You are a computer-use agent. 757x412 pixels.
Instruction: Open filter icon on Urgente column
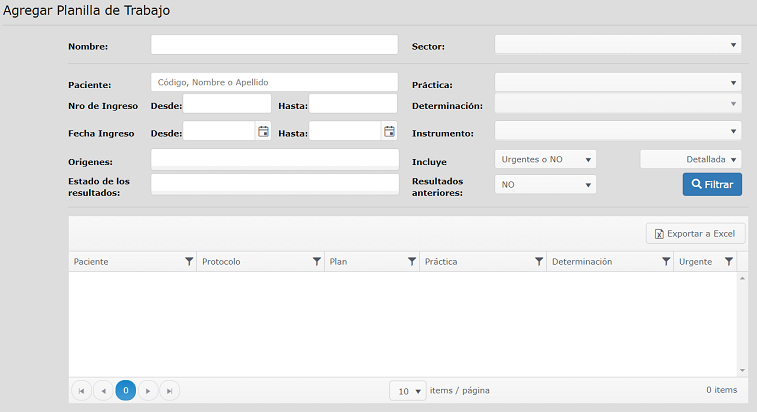pos(729,261)
